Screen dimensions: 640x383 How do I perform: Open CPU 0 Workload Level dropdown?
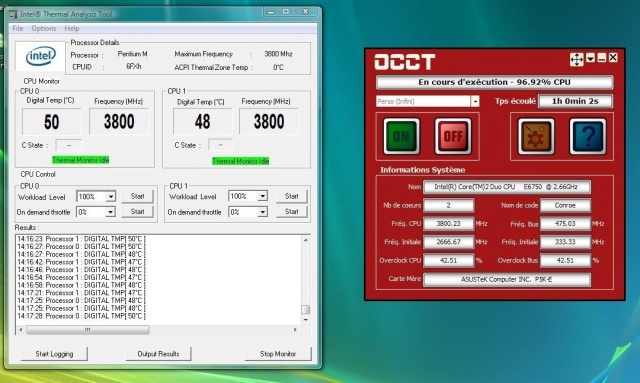[x=110, y=197]
